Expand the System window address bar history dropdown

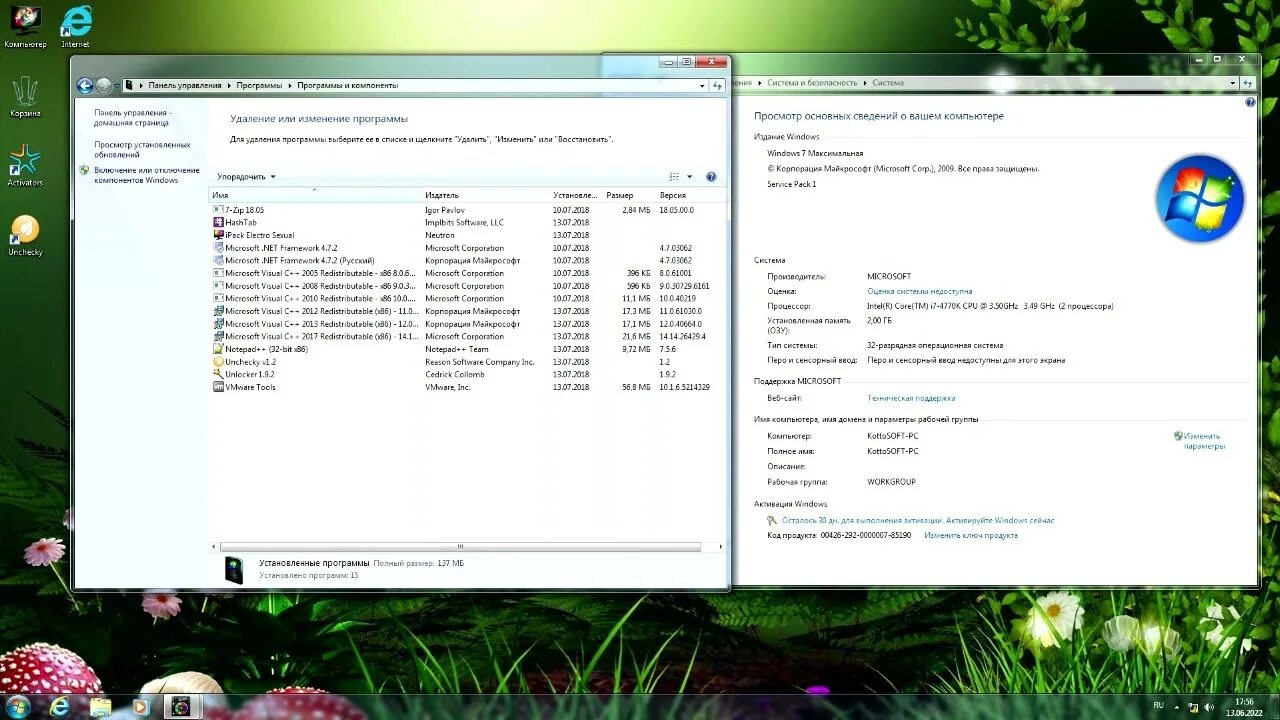point(1232,83)
